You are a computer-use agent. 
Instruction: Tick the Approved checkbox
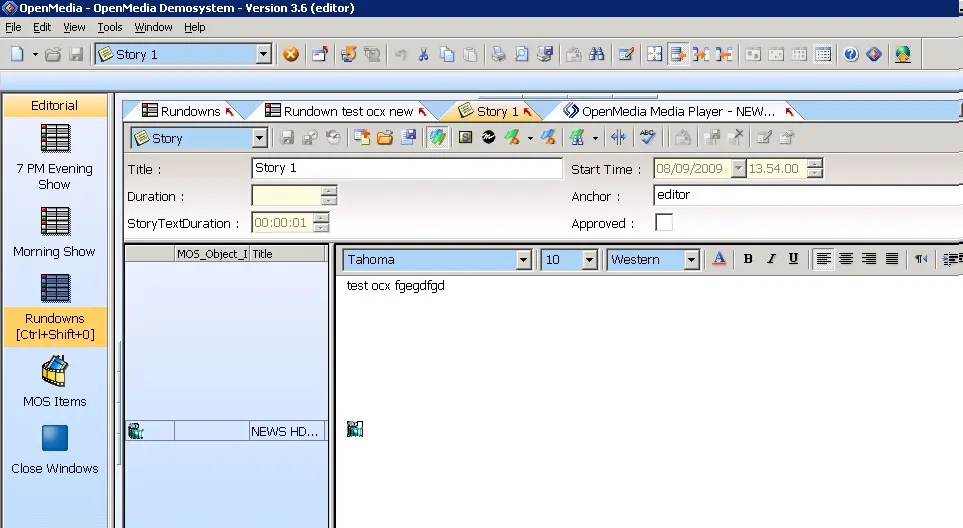tap(664, 223)
